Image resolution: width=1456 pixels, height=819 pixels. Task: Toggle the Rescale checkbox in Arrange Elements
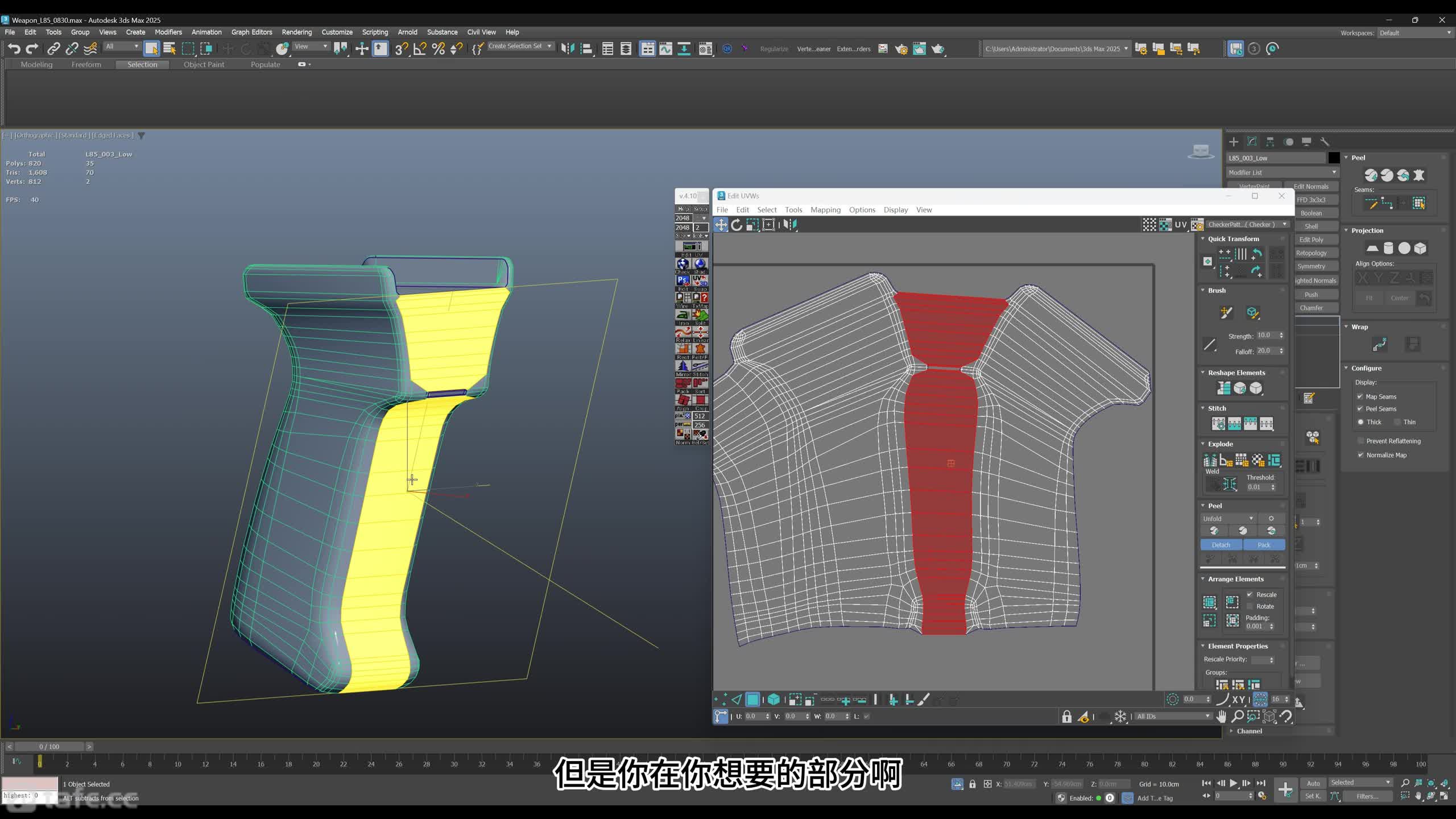coord(1250,594)
